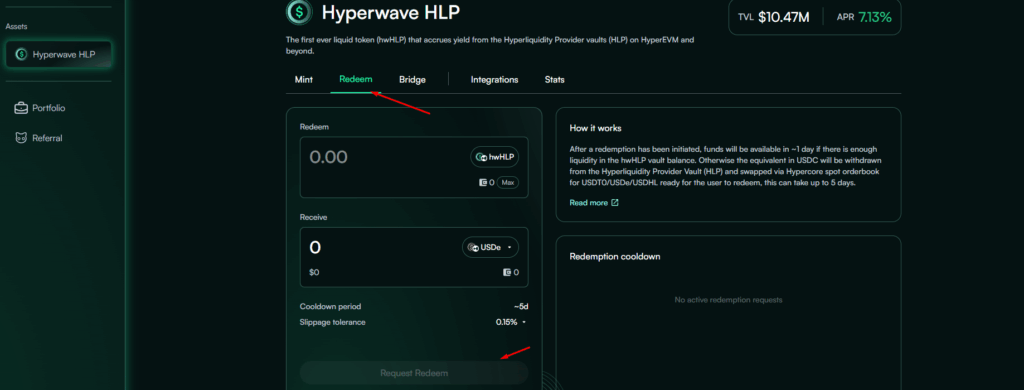
Task: Click the APR 7.13% value
Action: click(x=875, y=18)
